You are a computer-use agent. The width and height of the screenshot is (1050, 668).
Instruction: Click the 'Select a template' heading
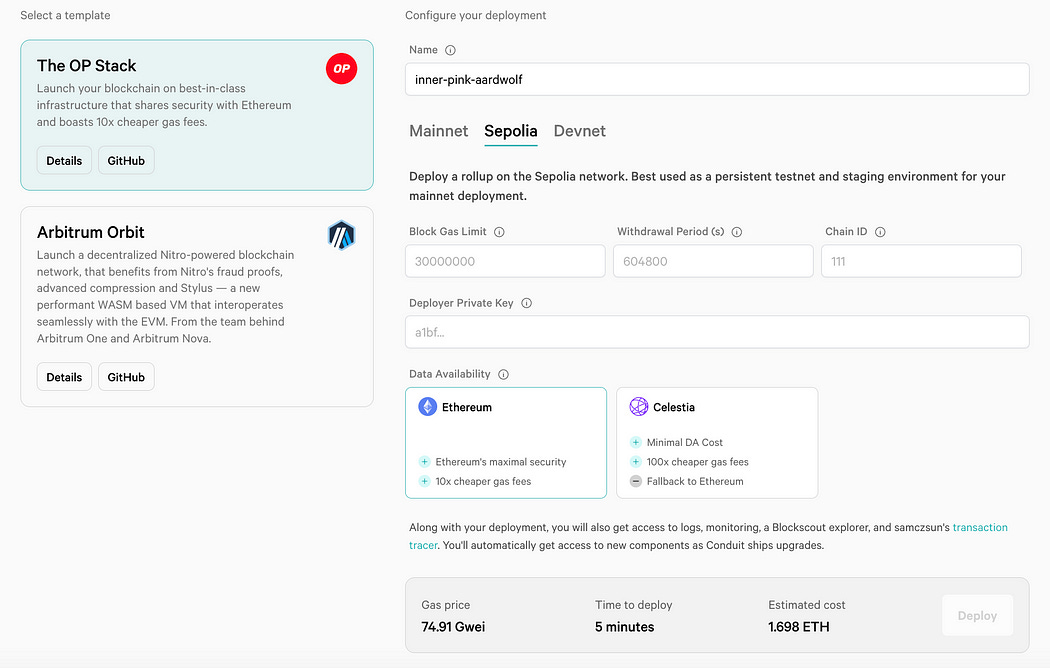65,15
